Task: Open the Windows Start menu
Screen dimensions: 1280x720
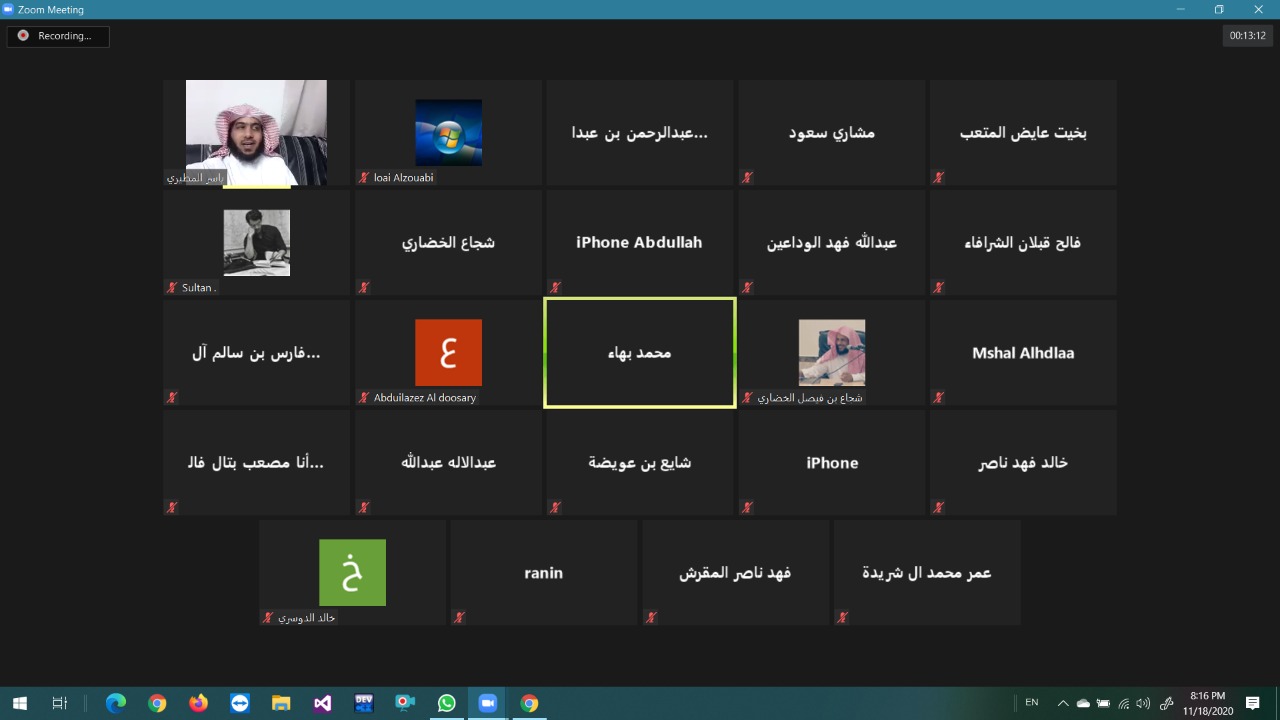Action: pos(19,703)
